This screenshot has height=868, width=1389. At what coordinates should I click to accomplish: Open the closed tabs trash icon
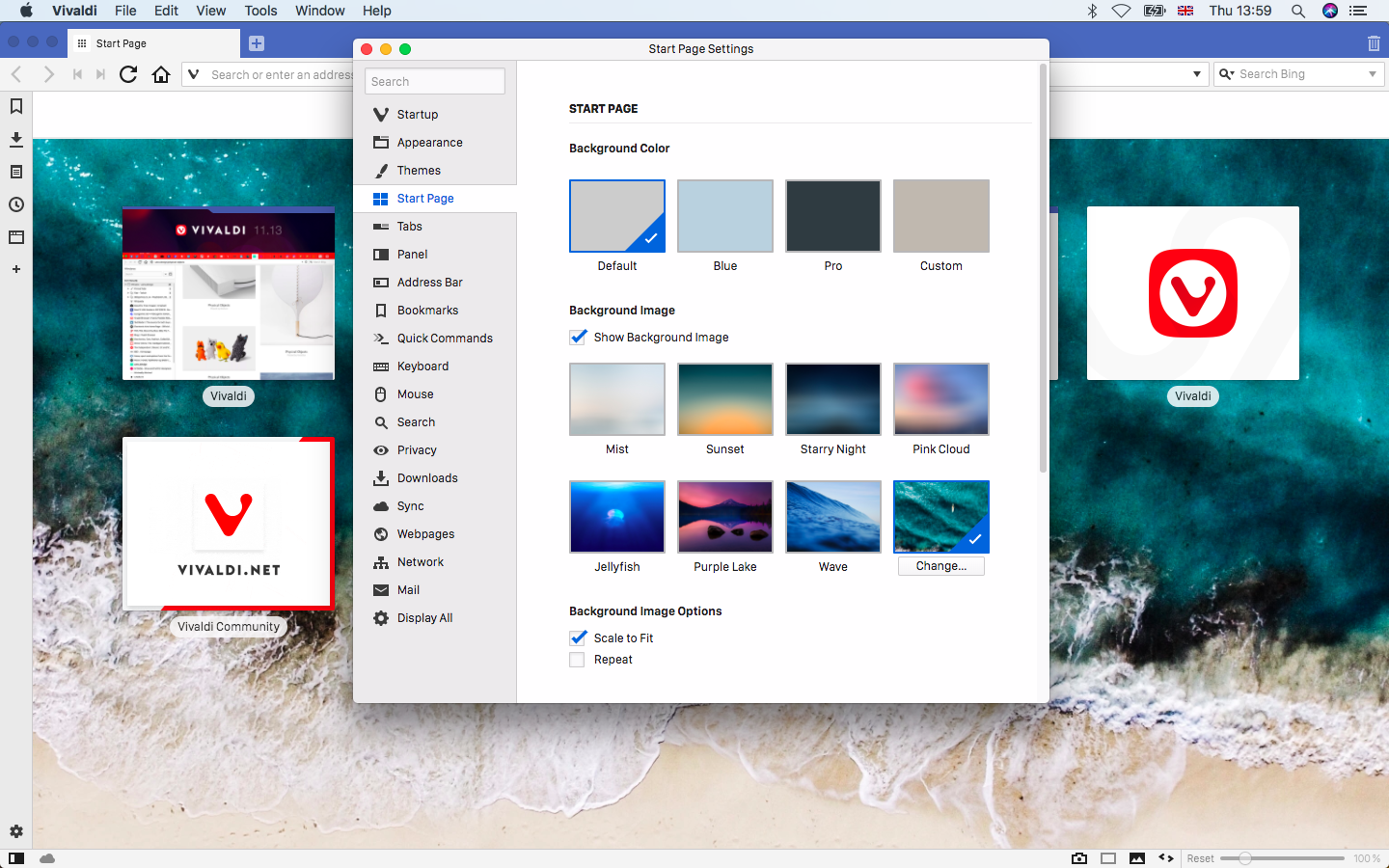click(x=1374, y=43)
